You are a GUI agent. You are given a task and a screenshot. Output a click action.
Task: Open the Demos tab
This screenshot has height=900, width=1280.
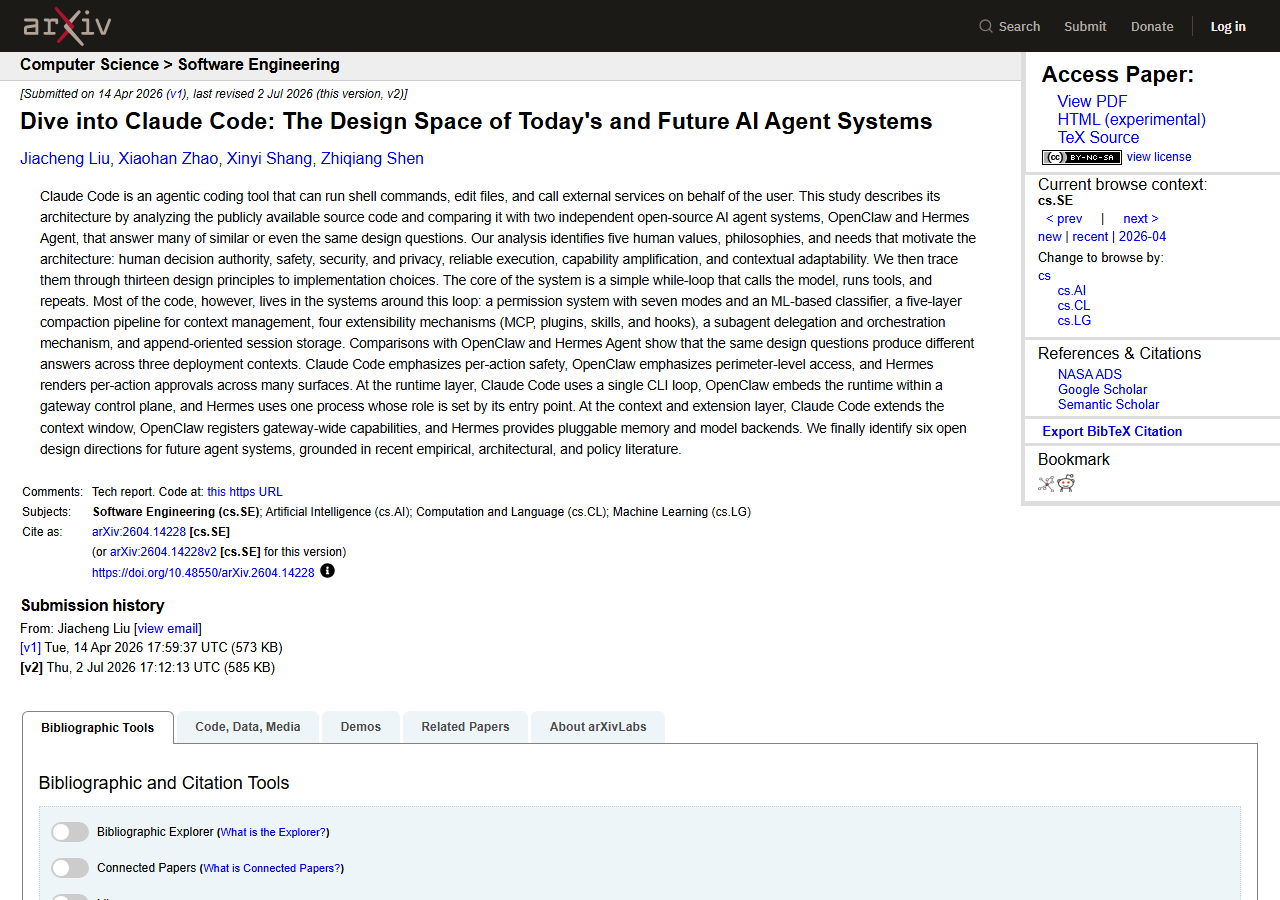(x=361, y=727)
